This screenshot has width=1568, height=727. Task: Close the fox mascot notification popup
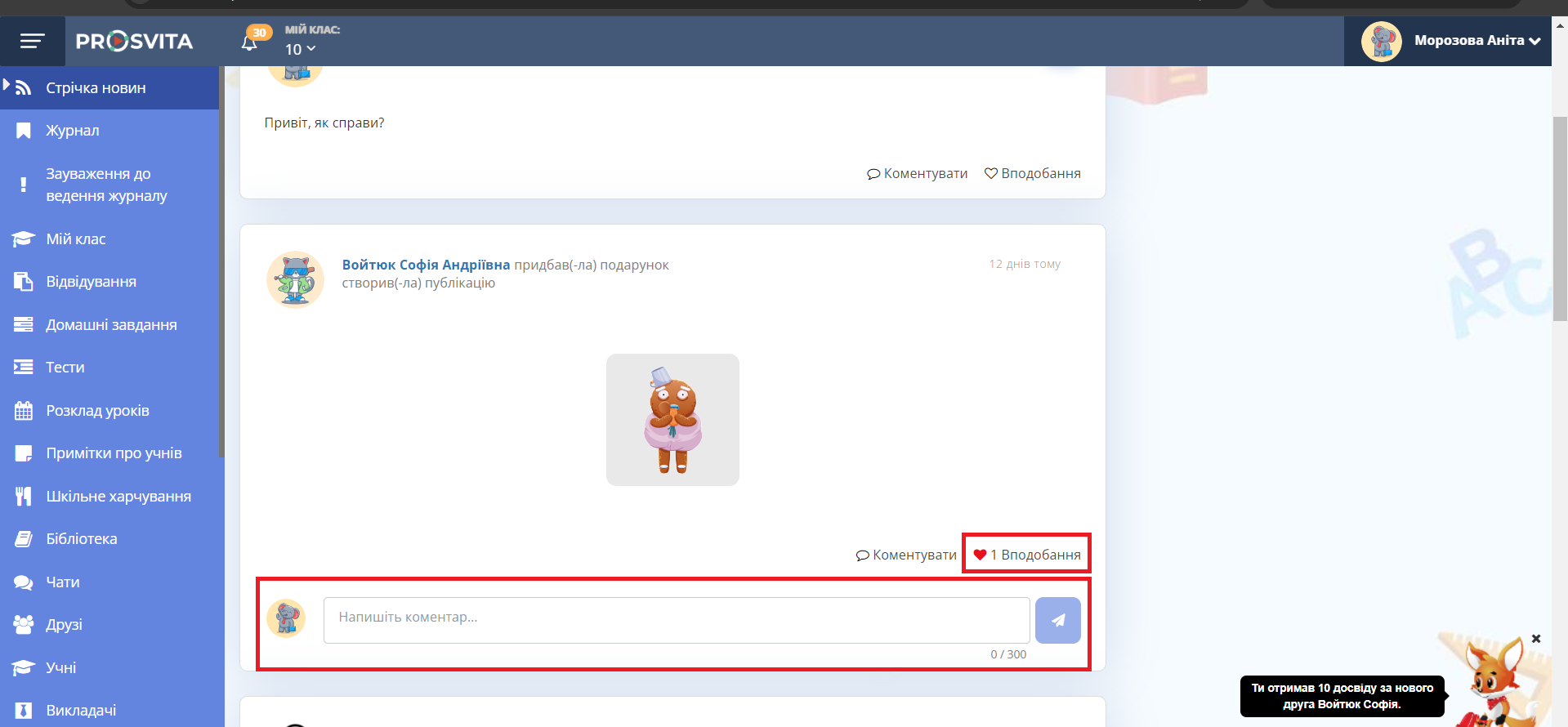(x=1535, y=639)
